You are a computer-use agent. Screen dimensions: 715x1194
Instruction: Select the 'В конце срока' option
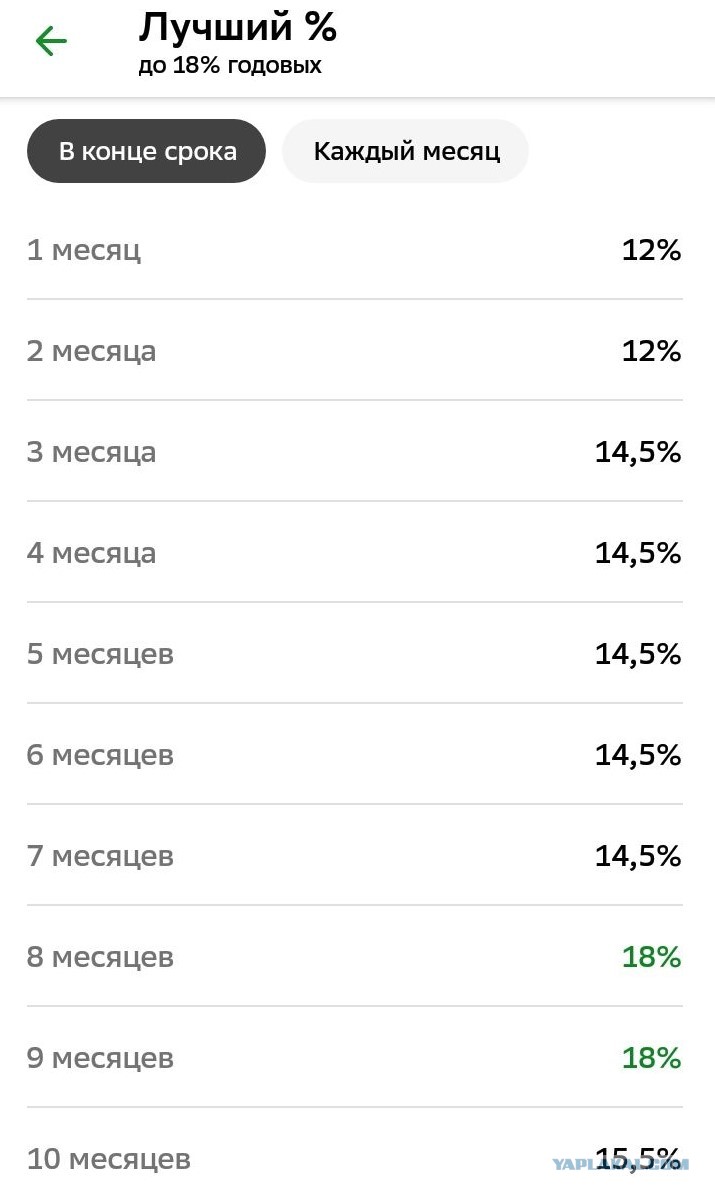(x=146, y=151)
